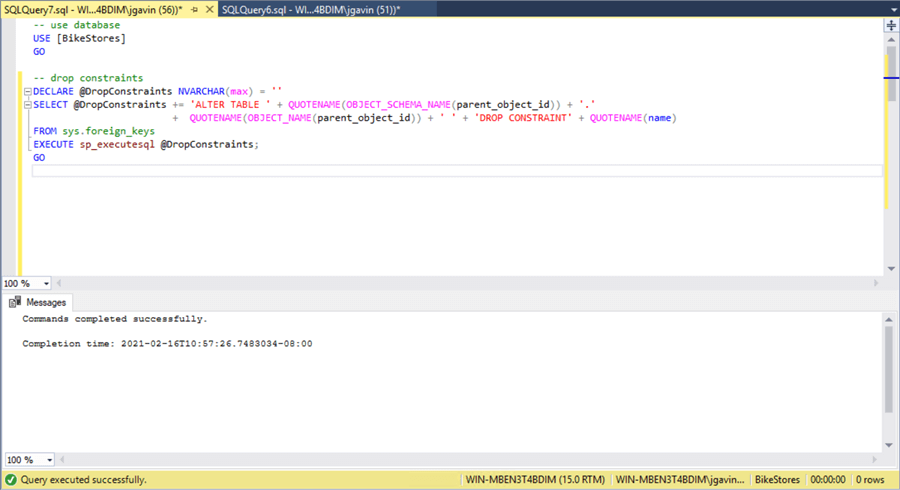Screen dimensions: 900x490
Task: Open the active files dropdown arrow
Action: point(894,10)
